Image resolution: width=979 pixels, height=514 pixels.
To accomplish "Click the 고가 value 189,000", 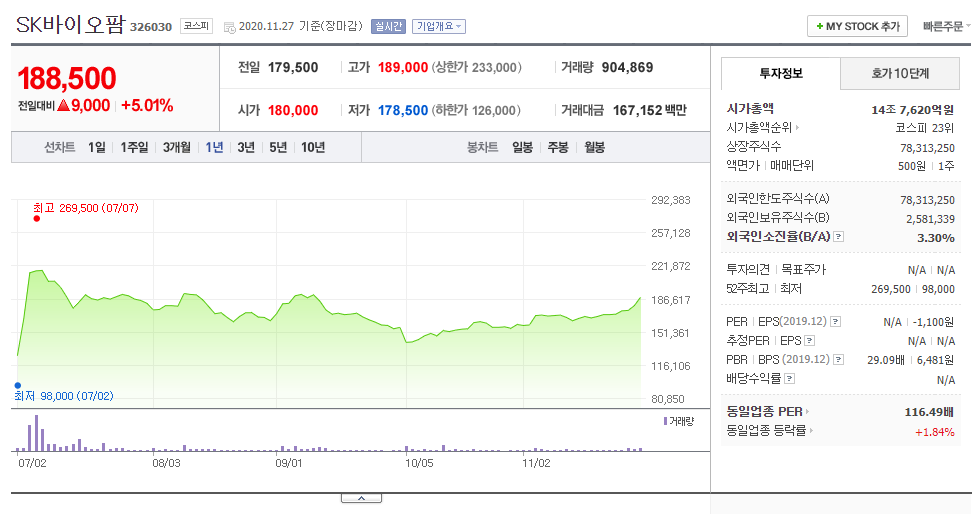I will point(403,67).
